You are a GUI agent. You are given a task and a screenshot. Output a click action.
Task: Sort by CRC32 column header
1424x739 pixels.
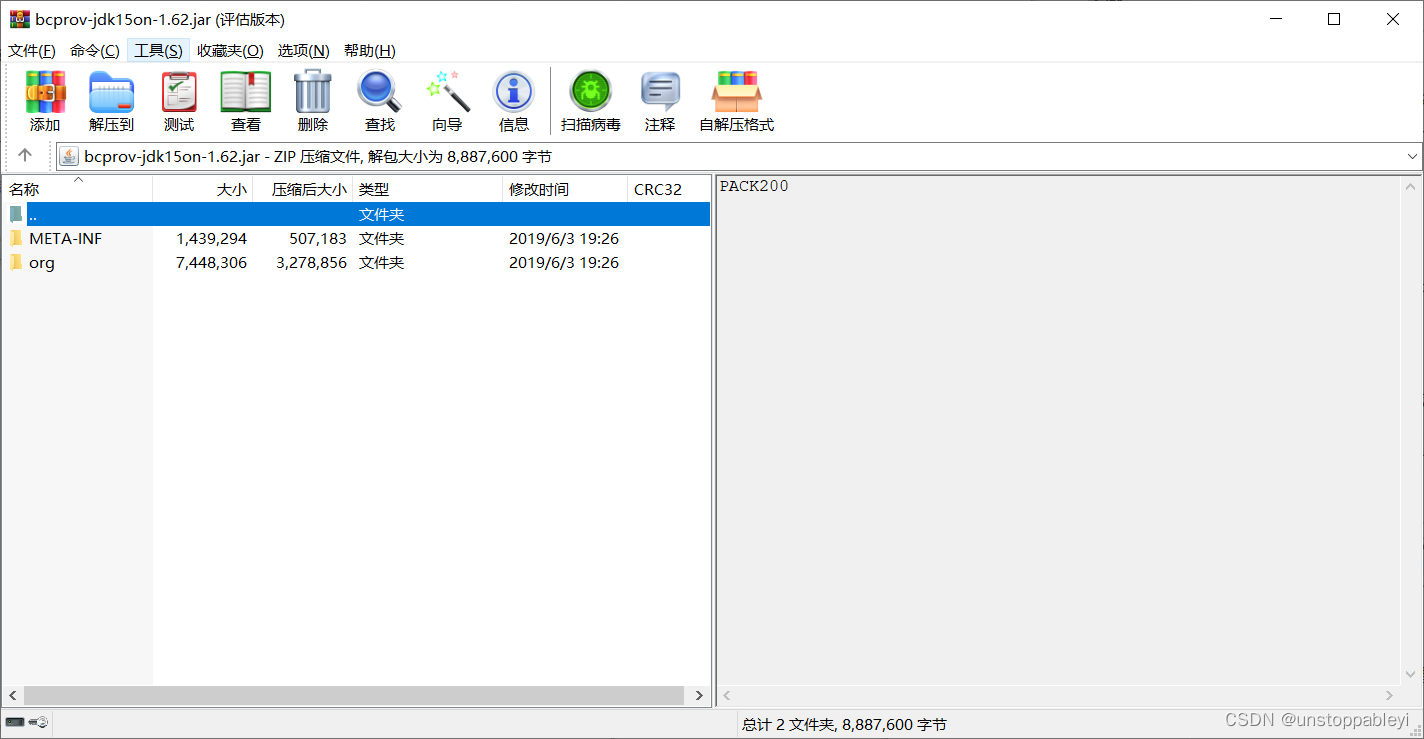pos(668,189)
